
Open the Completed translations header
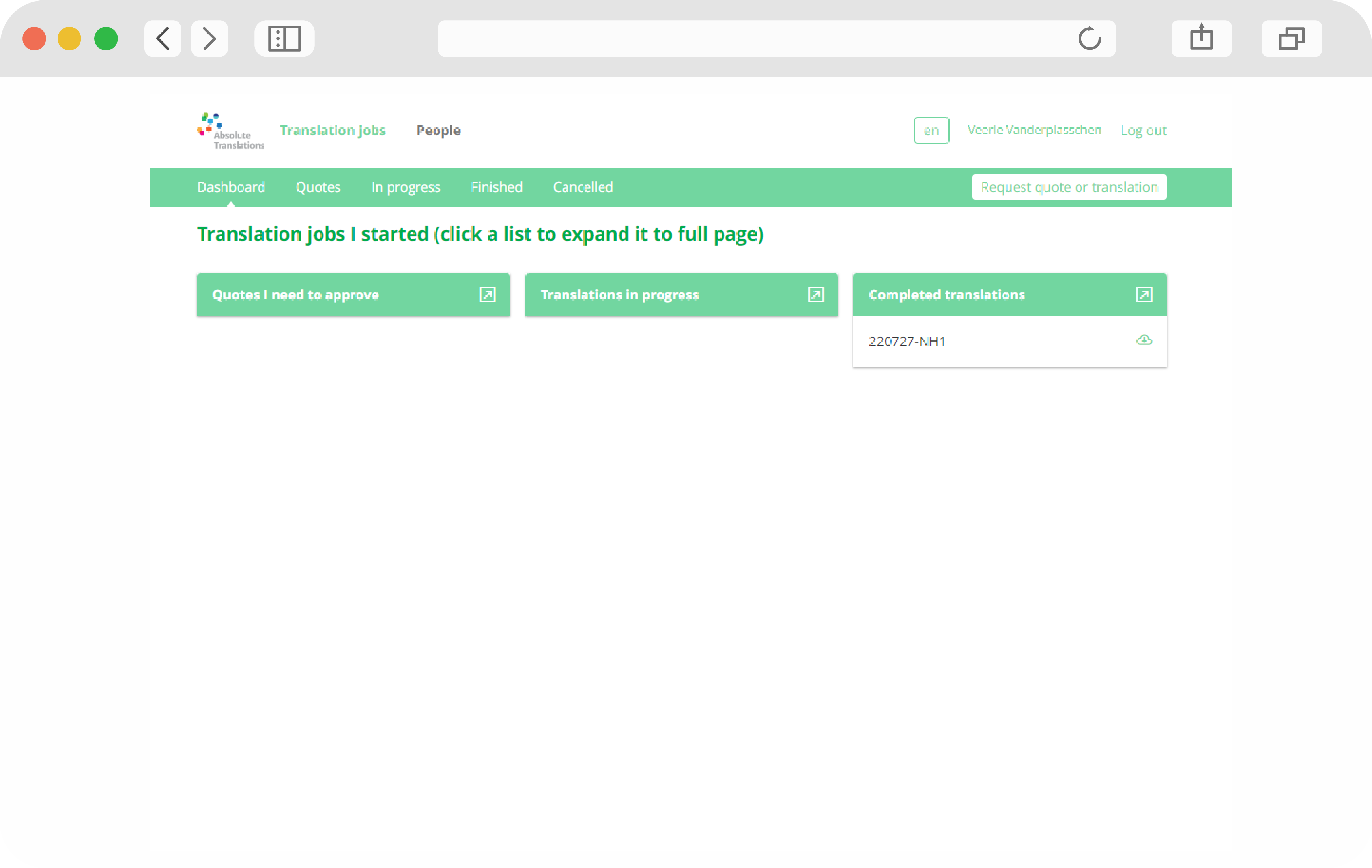click(1009, 295)
